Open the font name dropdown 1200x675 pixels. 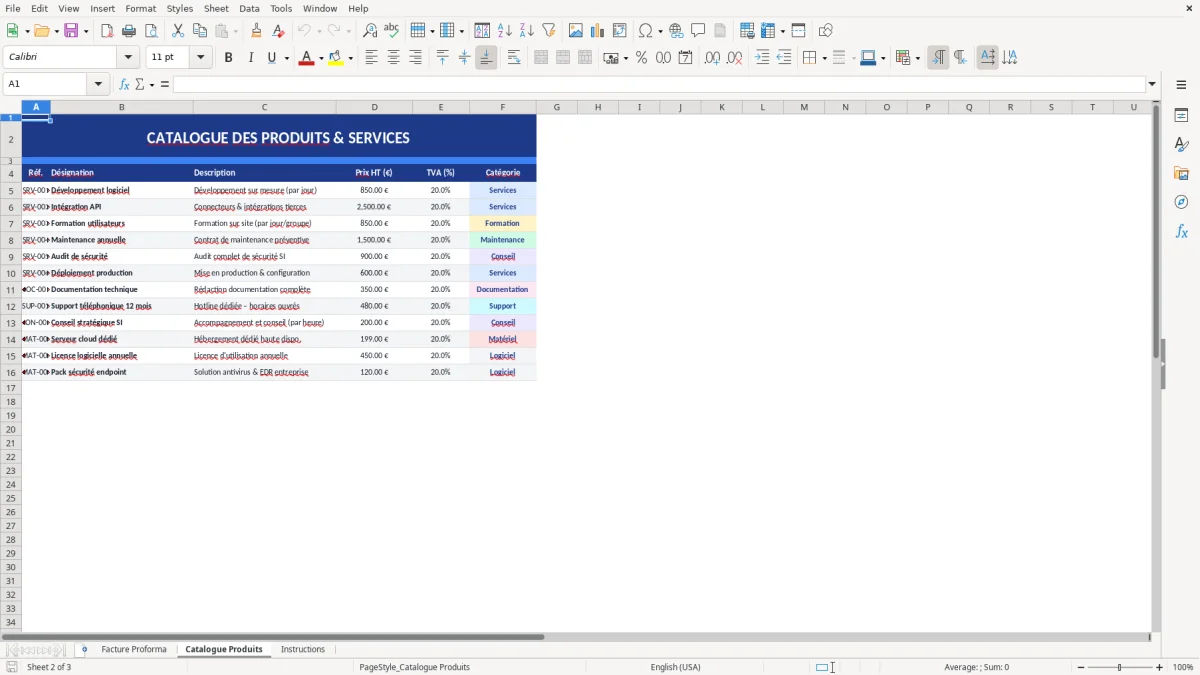[x=126, y=57]
